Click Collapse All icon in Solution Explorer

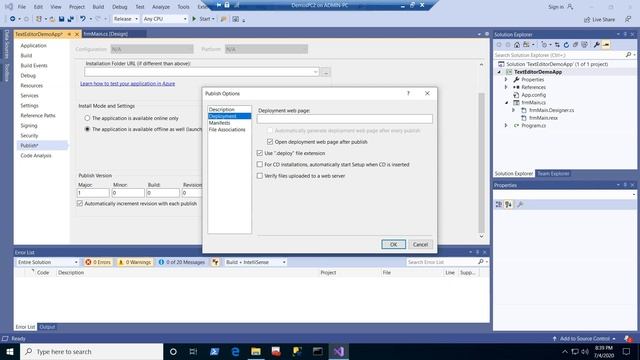pyautogui.click(x=575, y=45)
